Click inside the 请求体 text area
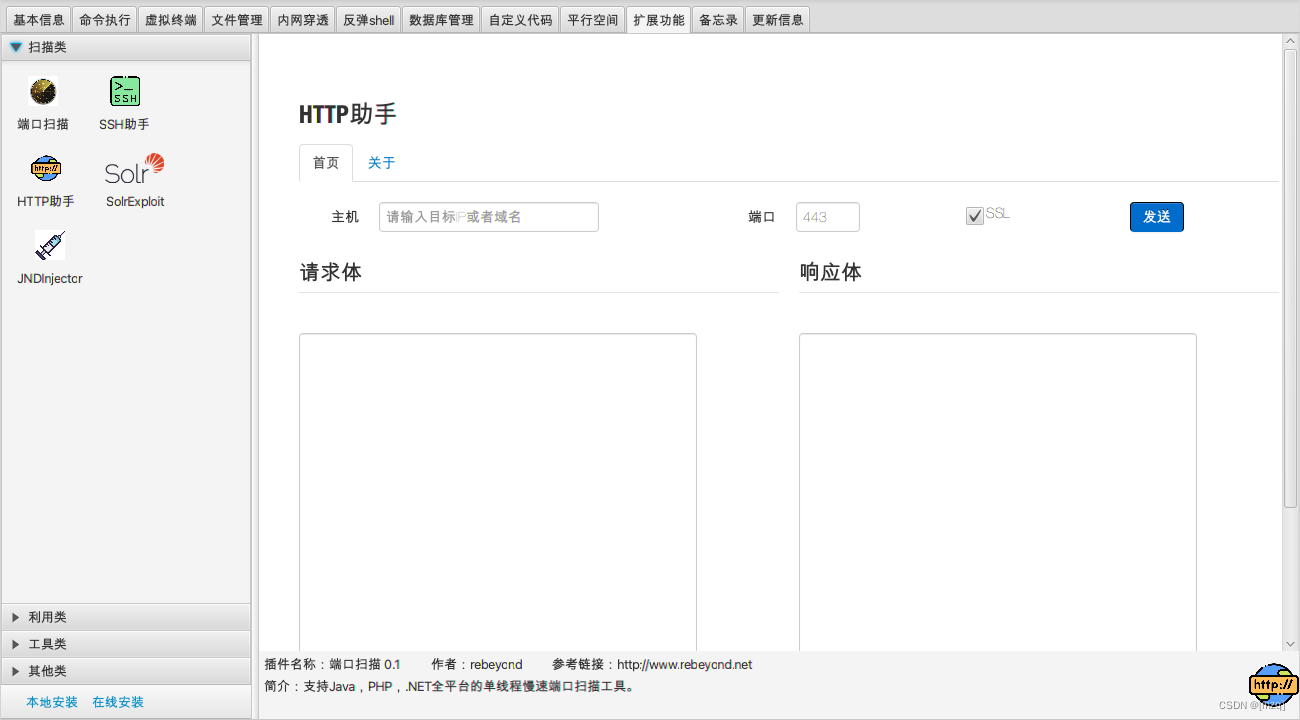 [498, 492]
